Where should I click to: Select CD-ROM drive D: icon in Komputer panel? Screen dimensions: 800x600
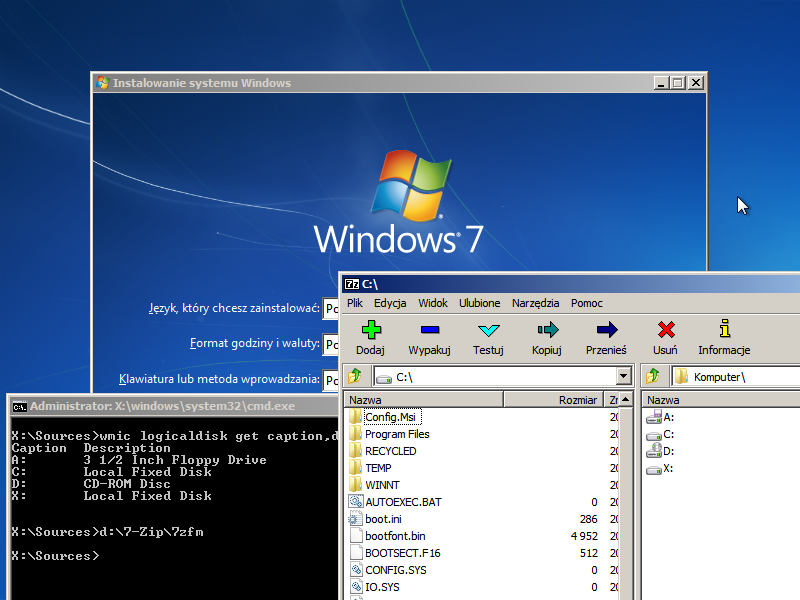click(x=654, y=451)
